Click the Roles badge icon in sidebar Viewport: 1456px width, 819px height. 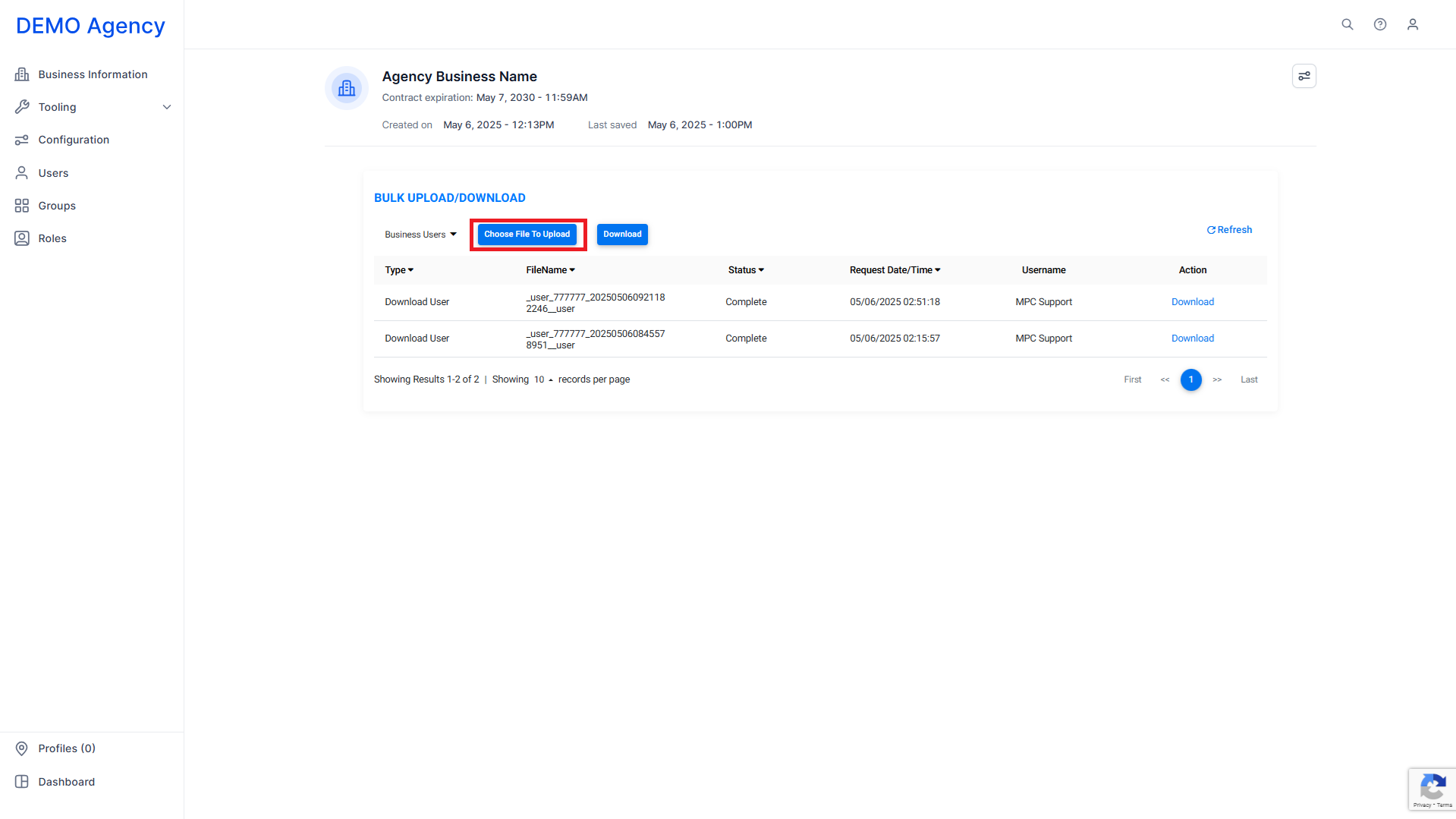22,238
